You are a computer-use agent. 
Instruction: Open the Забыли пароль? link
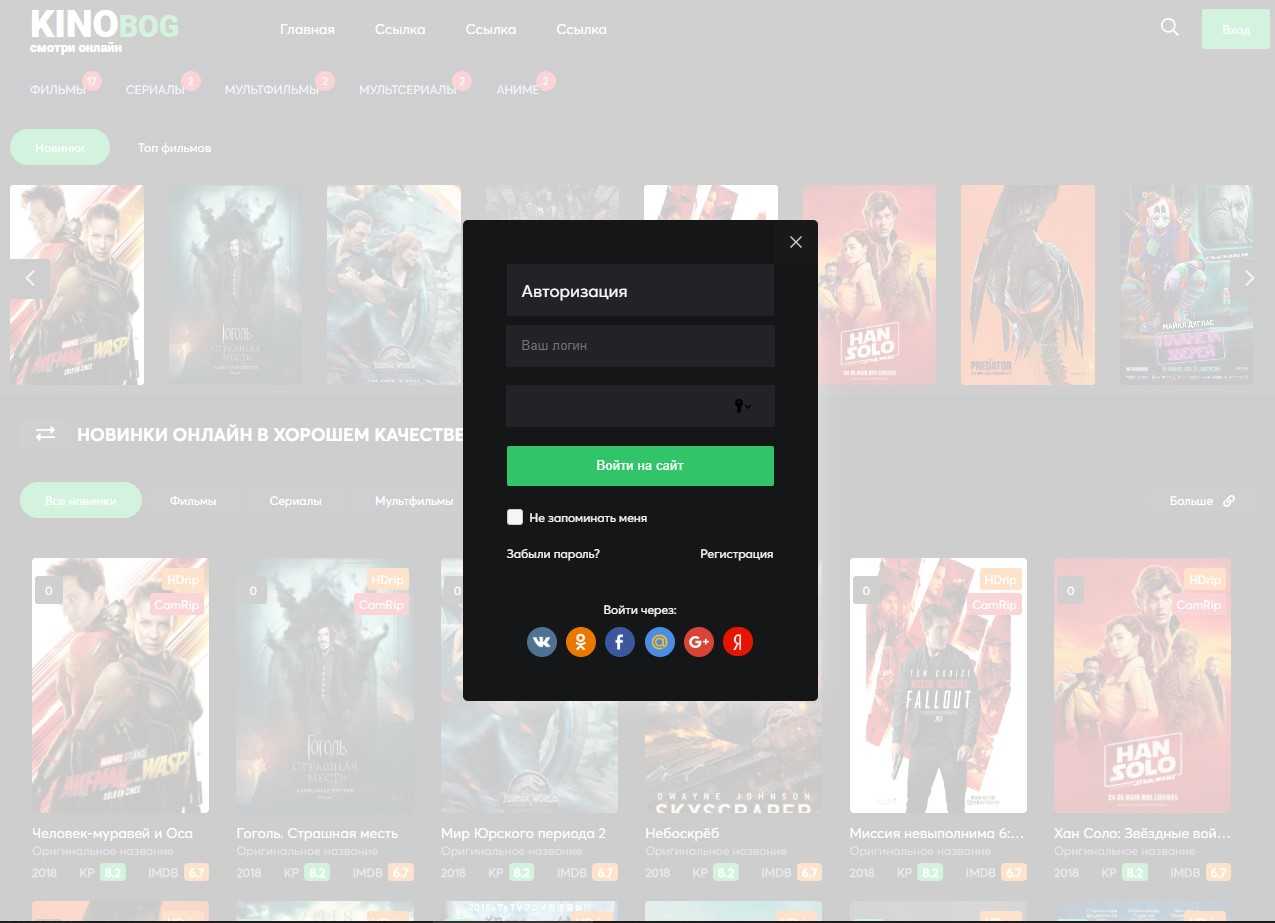[x=553, y=554]
